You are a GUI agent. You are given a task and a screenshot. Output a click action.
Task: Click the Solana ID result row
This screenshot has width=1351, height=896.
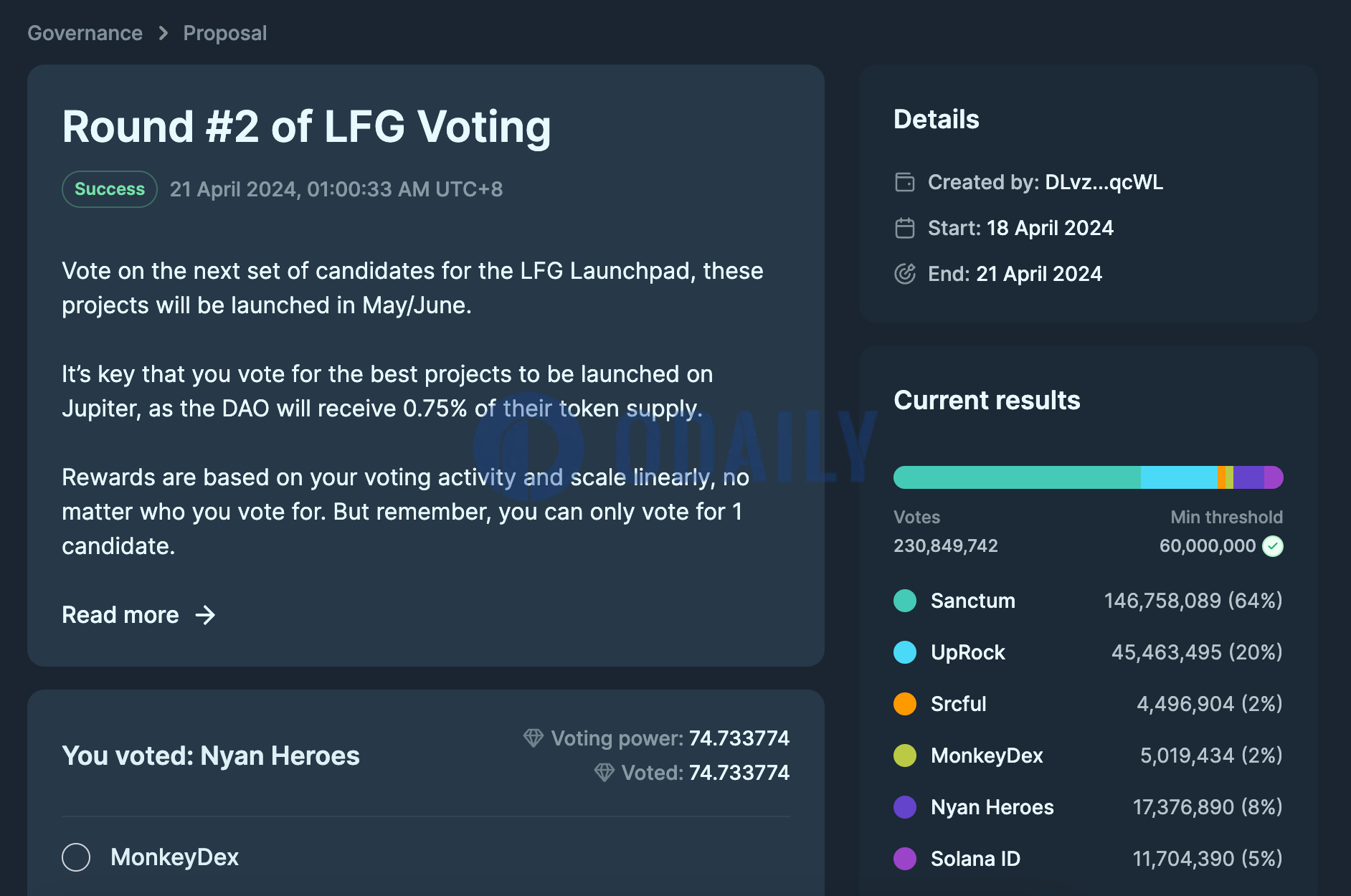pos(1089,859)
